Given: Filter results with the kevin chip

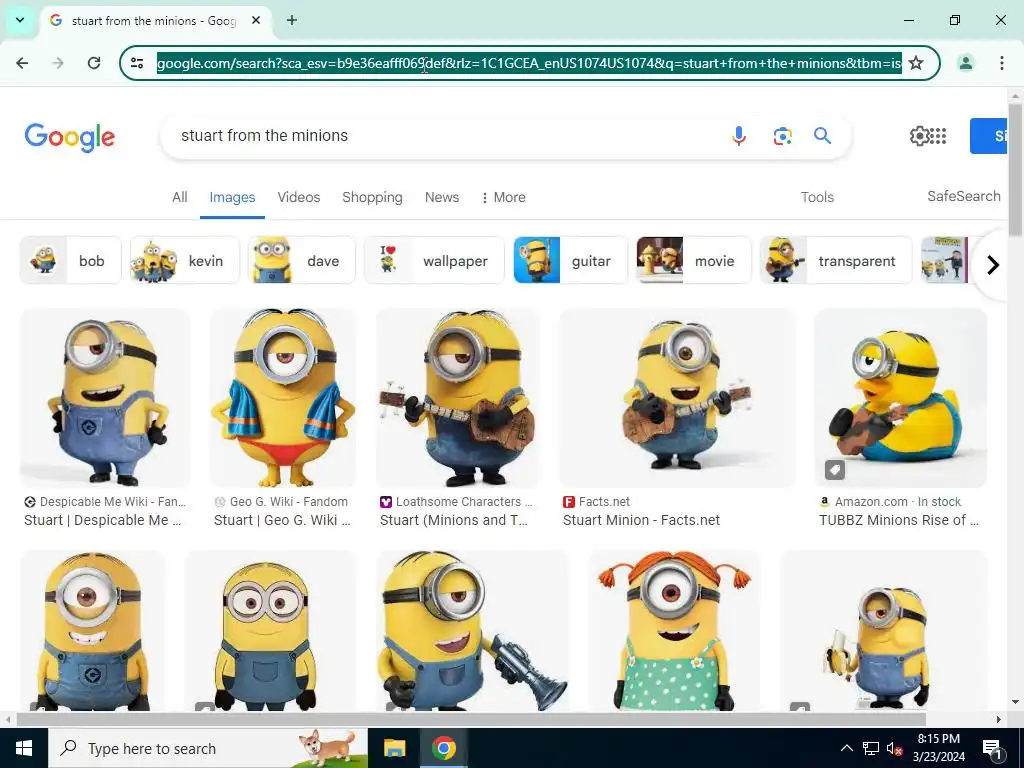Looking at the screenshot, I should (x=185, y=260).
